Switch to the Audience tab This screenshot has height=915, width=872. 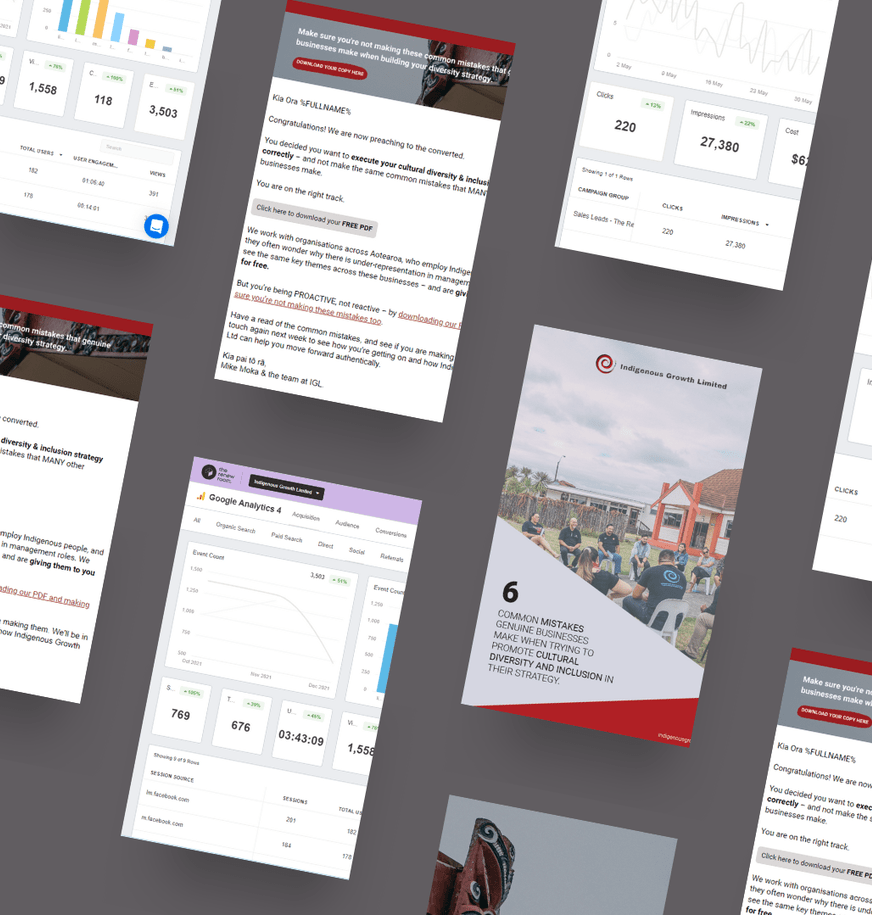[347, 524]
